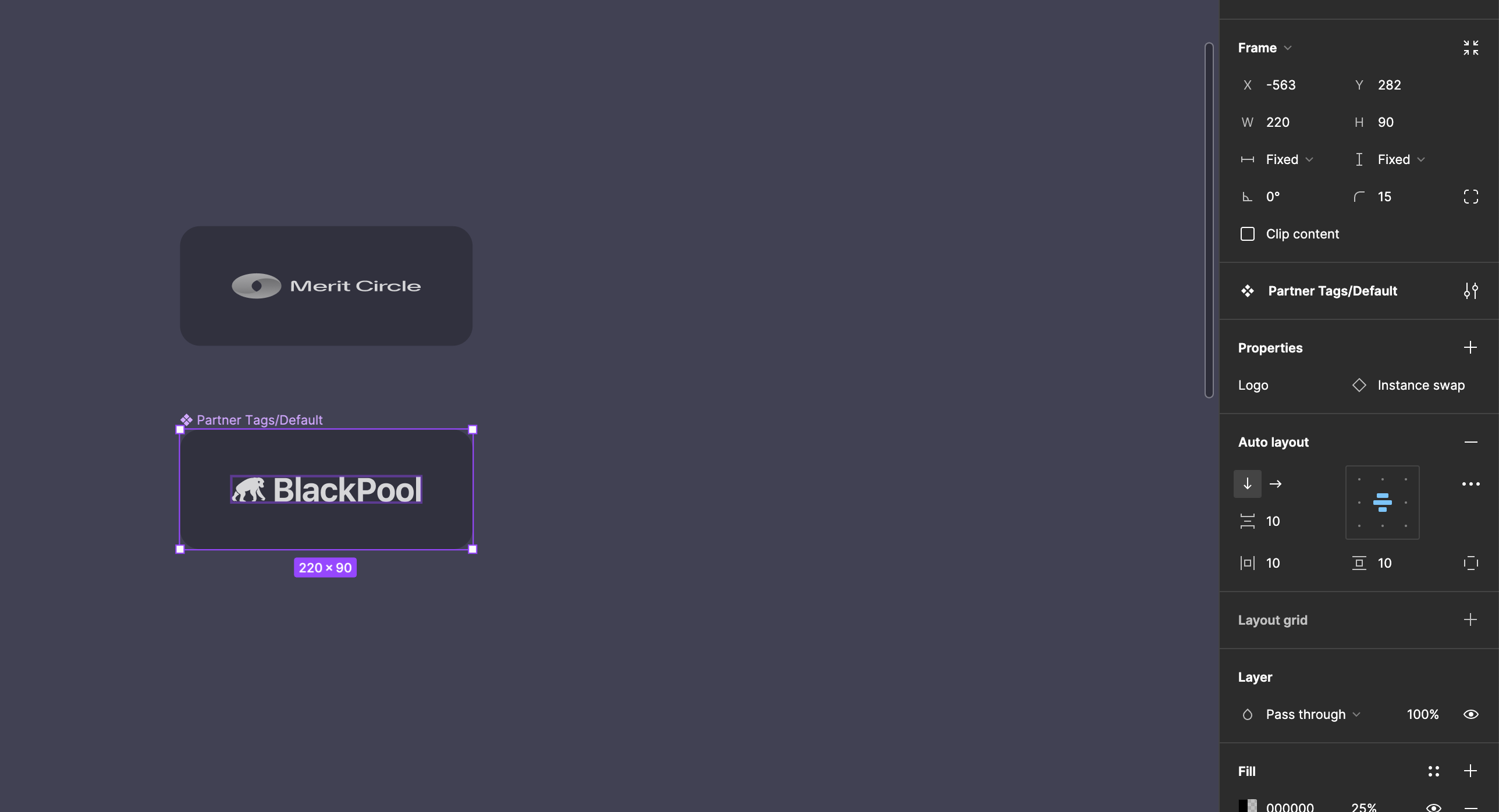Edit the height field 90
Image resolution: width=1499 pixels, height=812 pixels.
(x=1386, y=122)
